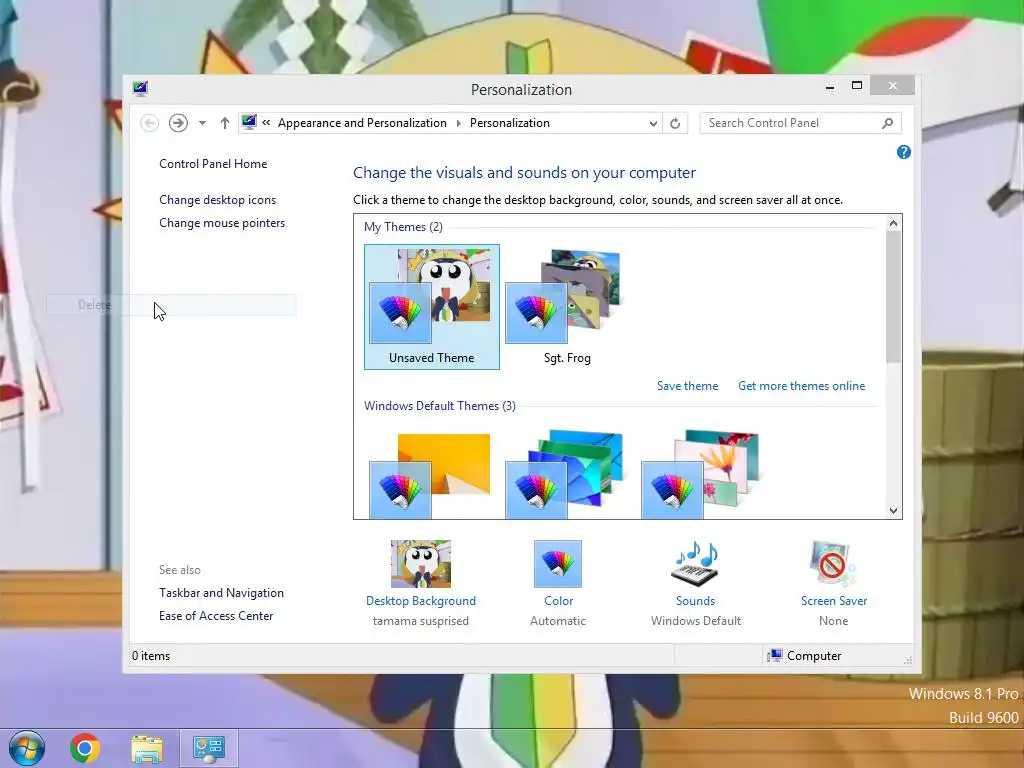Refresh the Personalization page
1024x768 pixels.
click(x=675, y=123)
